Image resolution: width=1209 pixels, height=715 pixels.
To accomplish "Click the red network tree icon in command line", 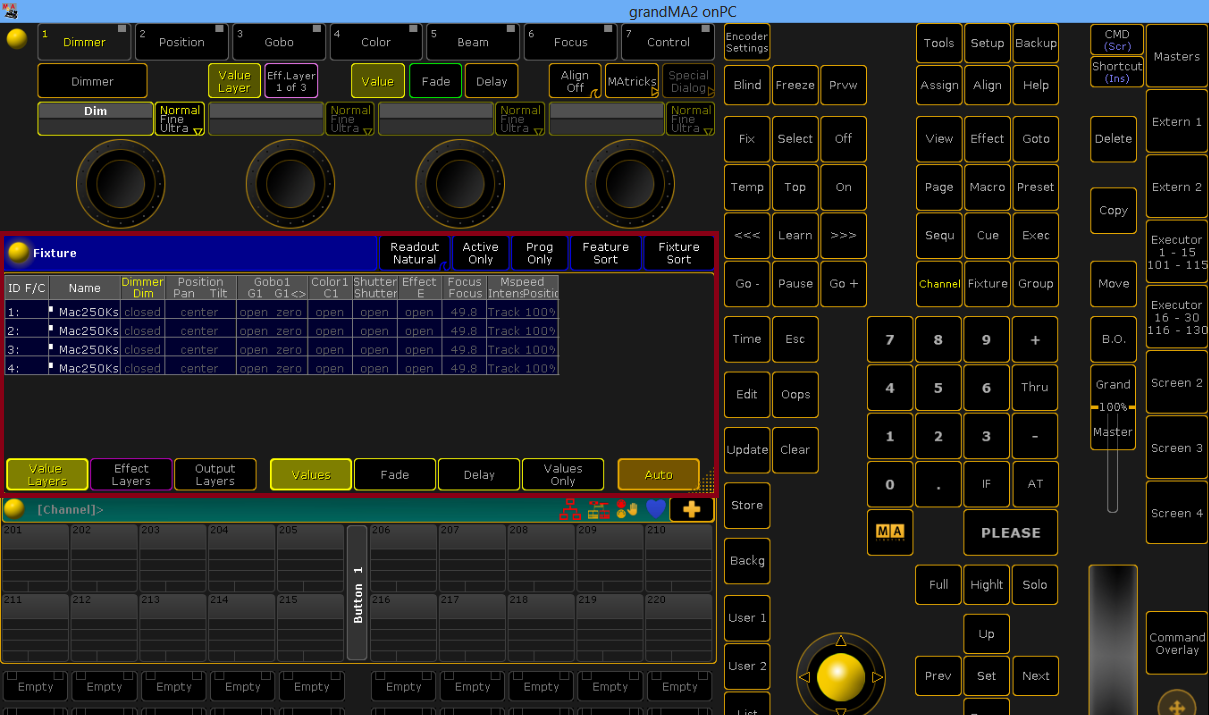I will (x=570, y=509).
